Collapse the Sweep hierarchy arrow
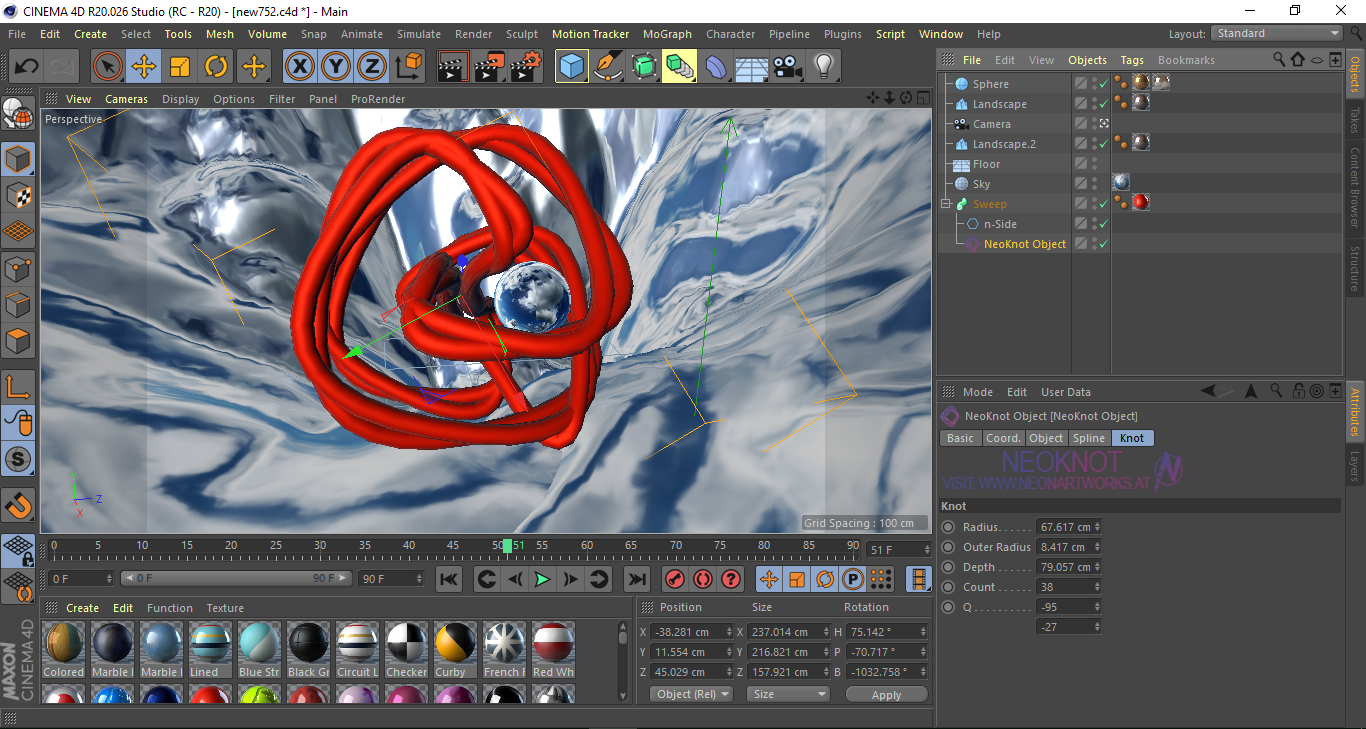1366x729 pixels. tap(945, 203)
